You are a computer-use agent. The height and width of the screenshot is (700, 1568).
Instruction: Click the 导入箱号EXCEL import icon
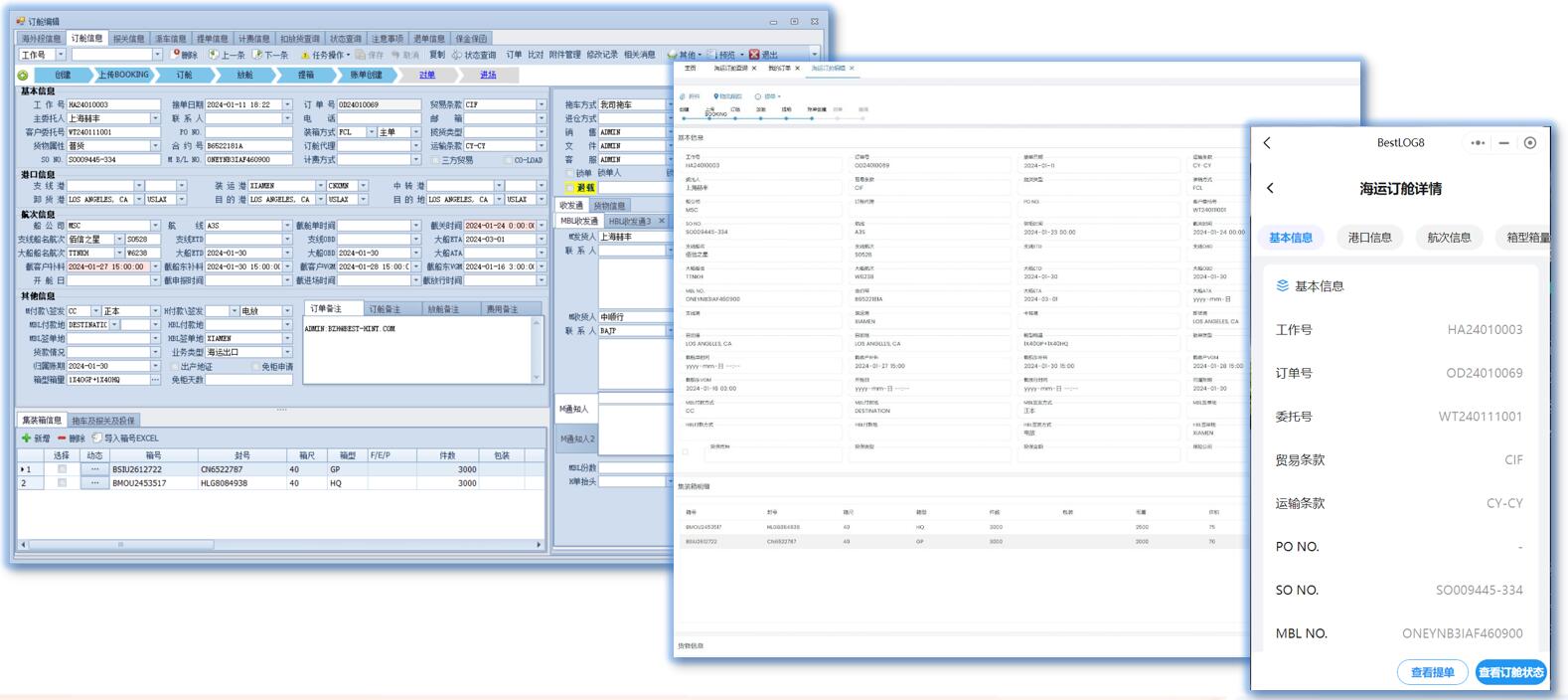point(96,438)
